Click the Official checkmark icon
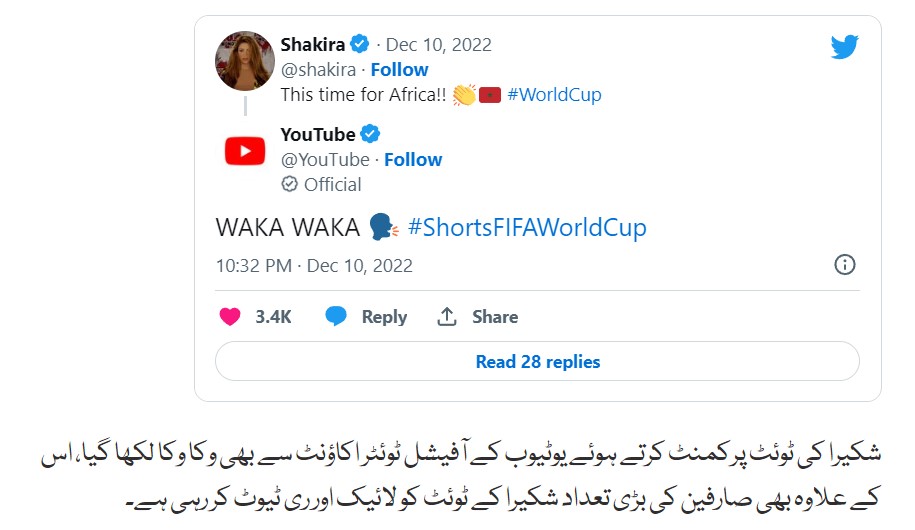 coord(289,184)
